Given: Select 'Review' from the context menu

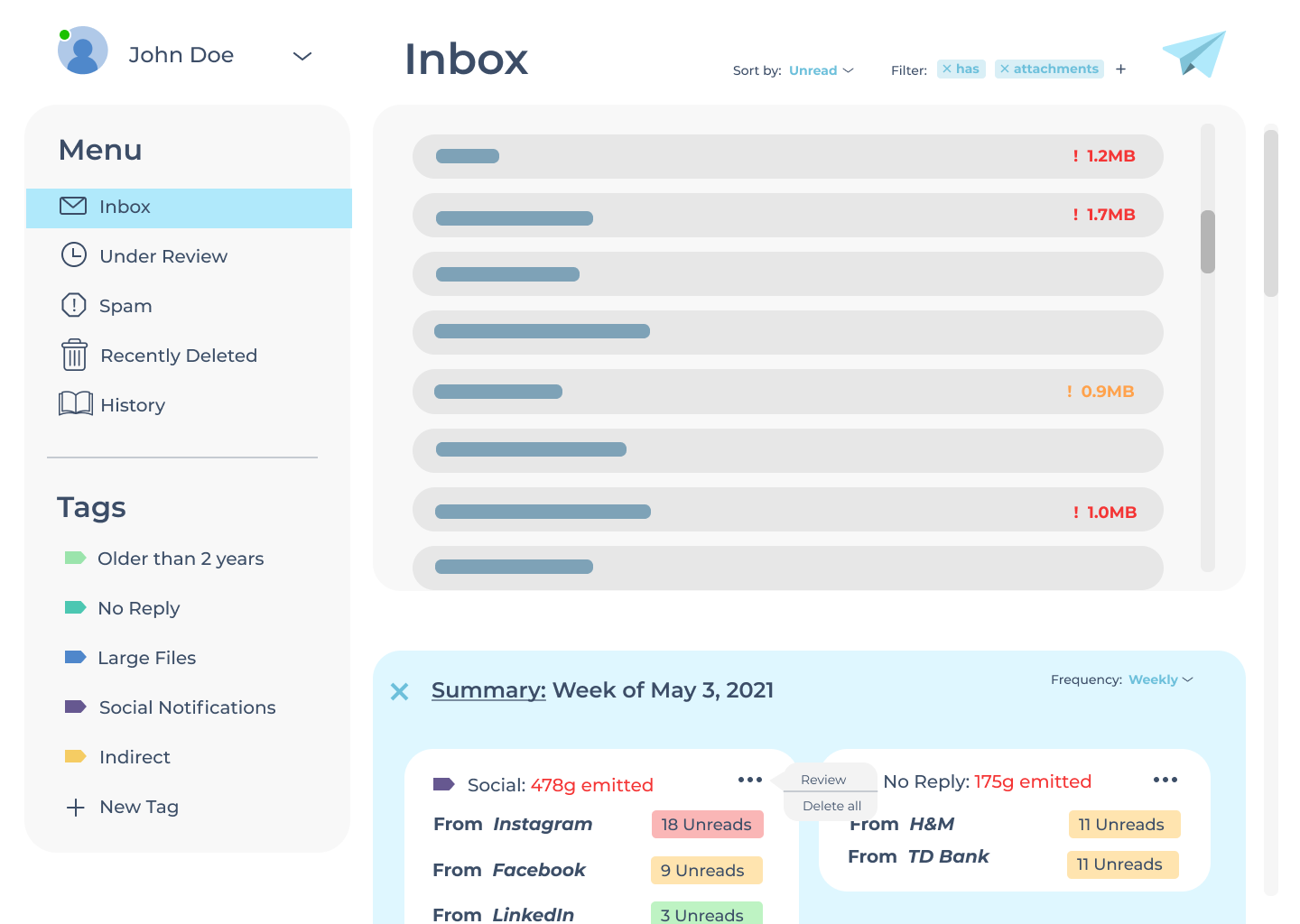Looking at the screenshot, I should coord(823,780).
